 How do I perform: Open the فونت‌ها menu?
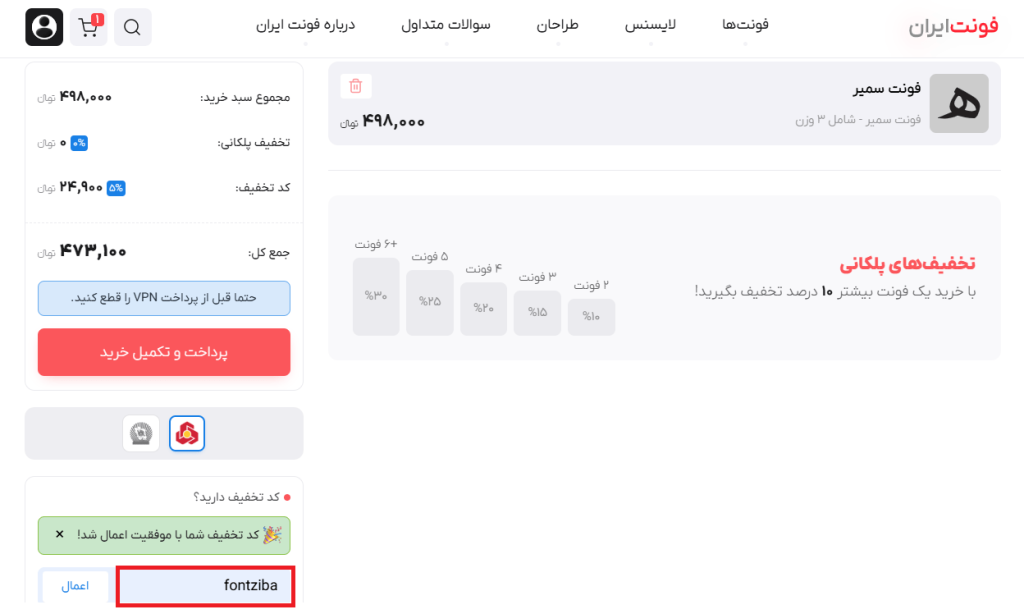pos(745,24)
